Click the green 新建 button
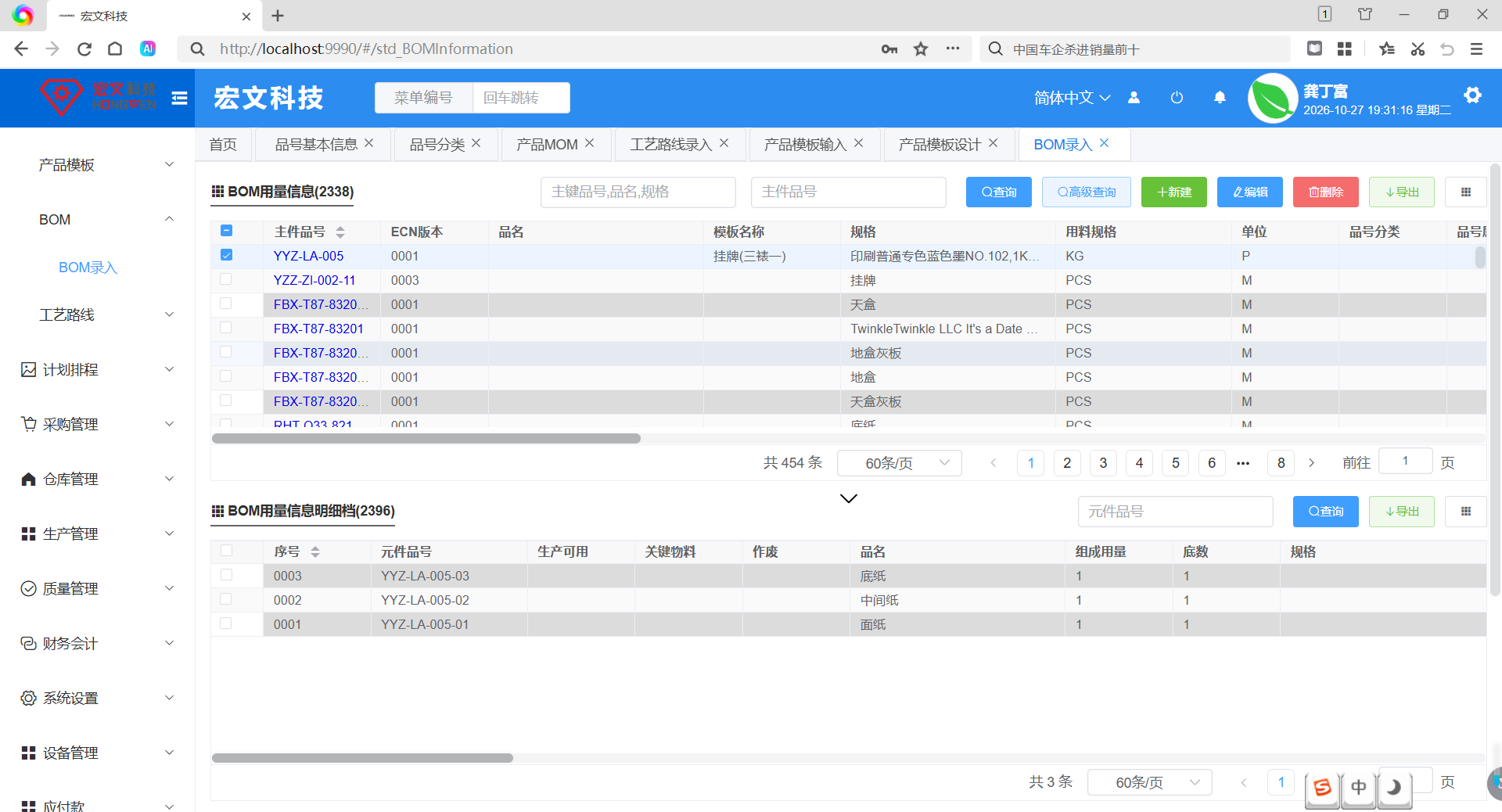Viewport: 1502px width, 812px height. pyautogui.click(x=1173, y=192)
